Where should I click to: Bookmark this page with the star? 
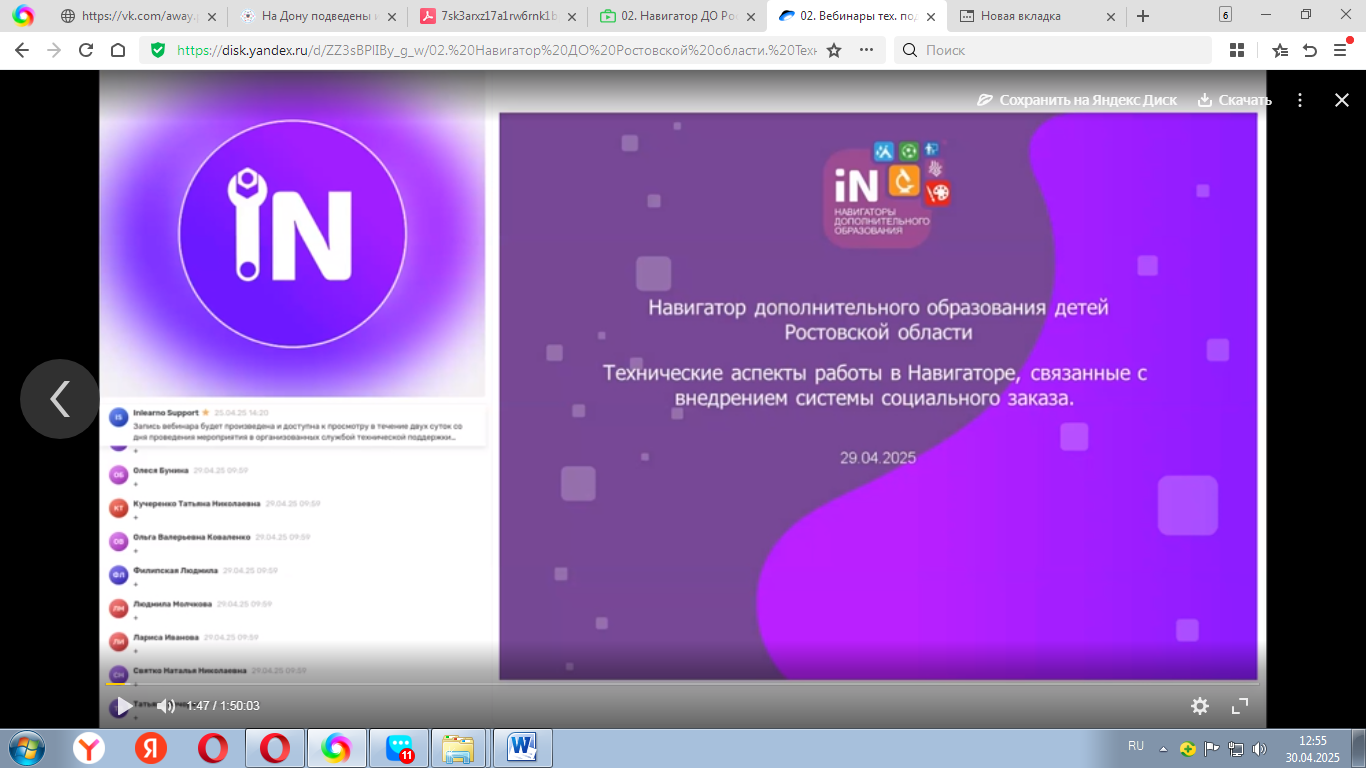coord(834,50)
